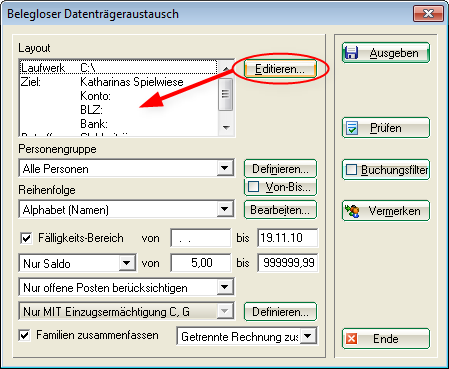Click the red X icon on Ende
Image resolution: width=449 pixels, height=369 pixels.
(352, 339)
